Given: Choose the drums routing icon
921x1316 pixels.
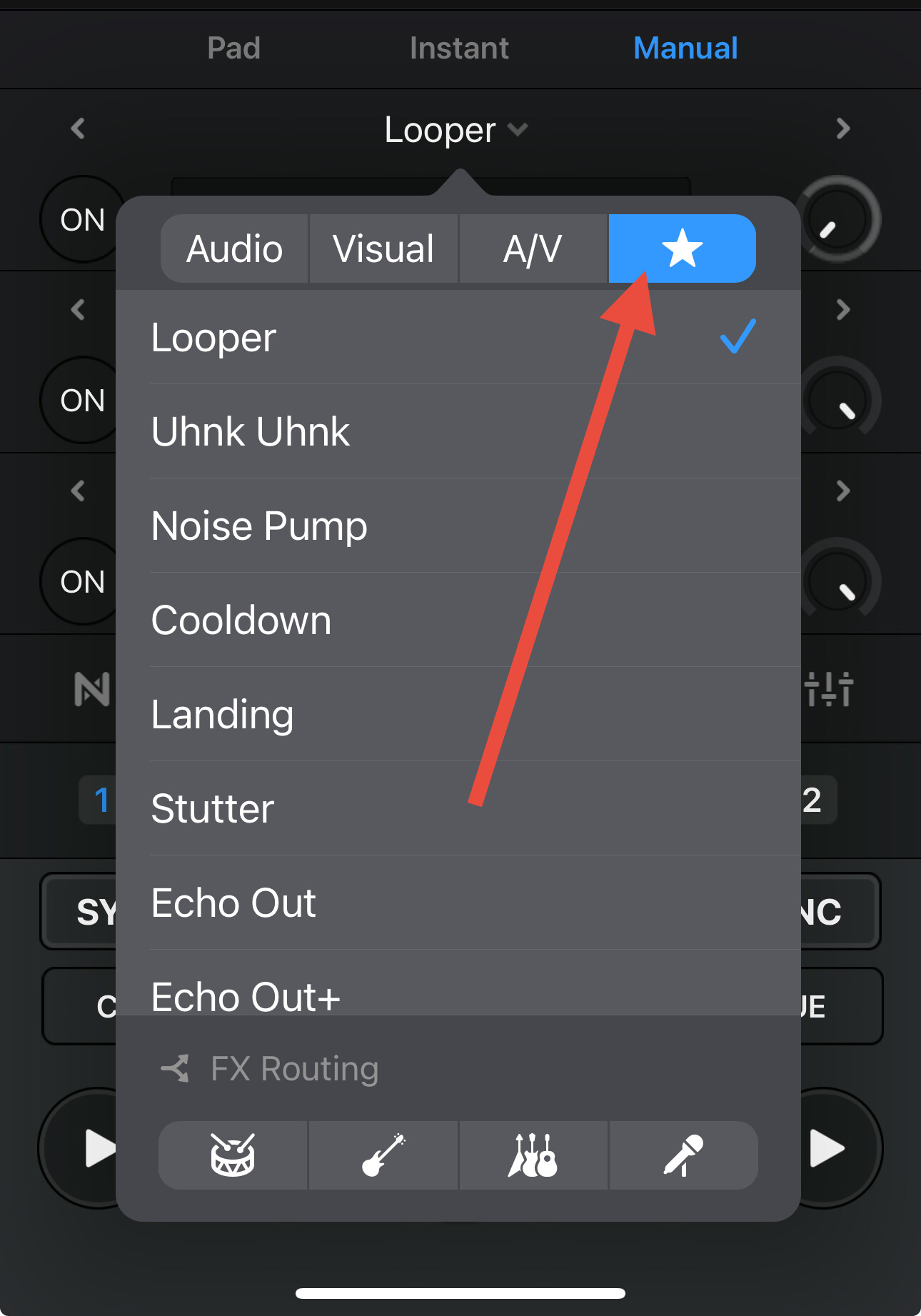Looking at the screenshot, I should (233, 1155).
